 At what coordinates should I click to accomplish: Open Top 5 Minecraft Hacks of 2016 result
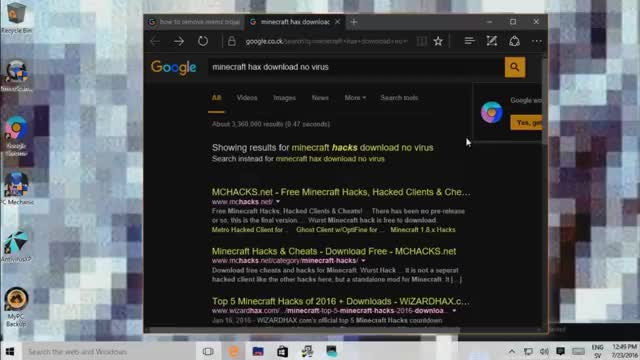[341, 301]
